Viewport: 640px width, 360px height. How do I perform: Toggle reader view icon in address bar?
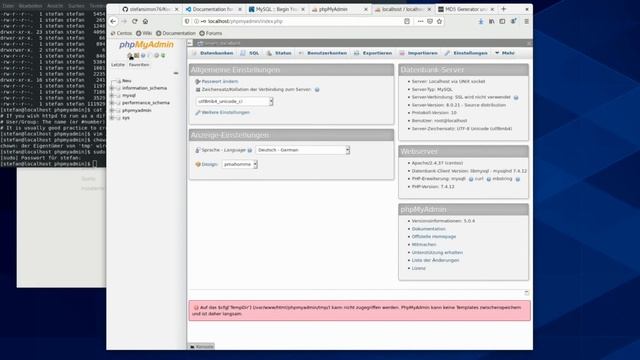point(407,21)
